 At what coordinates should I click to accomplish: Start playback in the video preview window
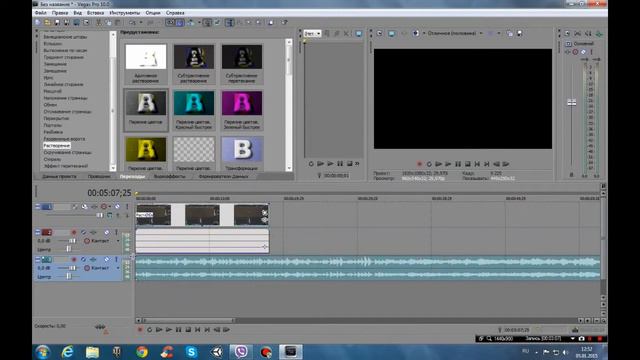click(x=448, y=164)
